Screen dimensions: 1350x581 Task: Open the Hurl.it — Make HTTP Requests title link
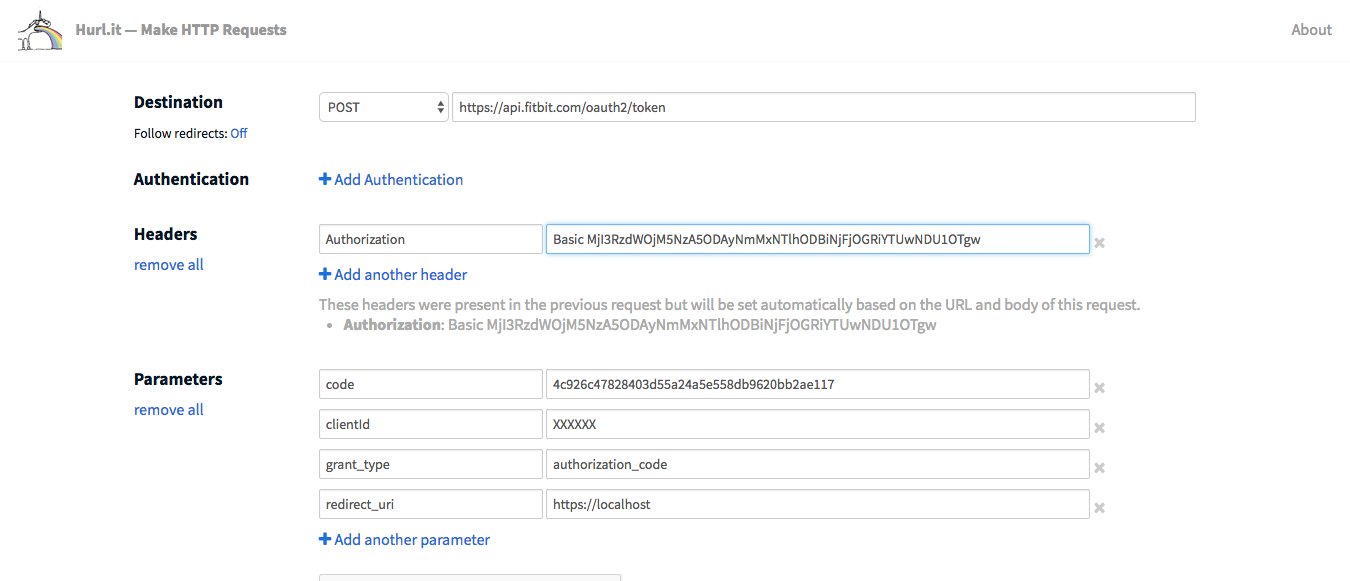[x=181, y=30]
